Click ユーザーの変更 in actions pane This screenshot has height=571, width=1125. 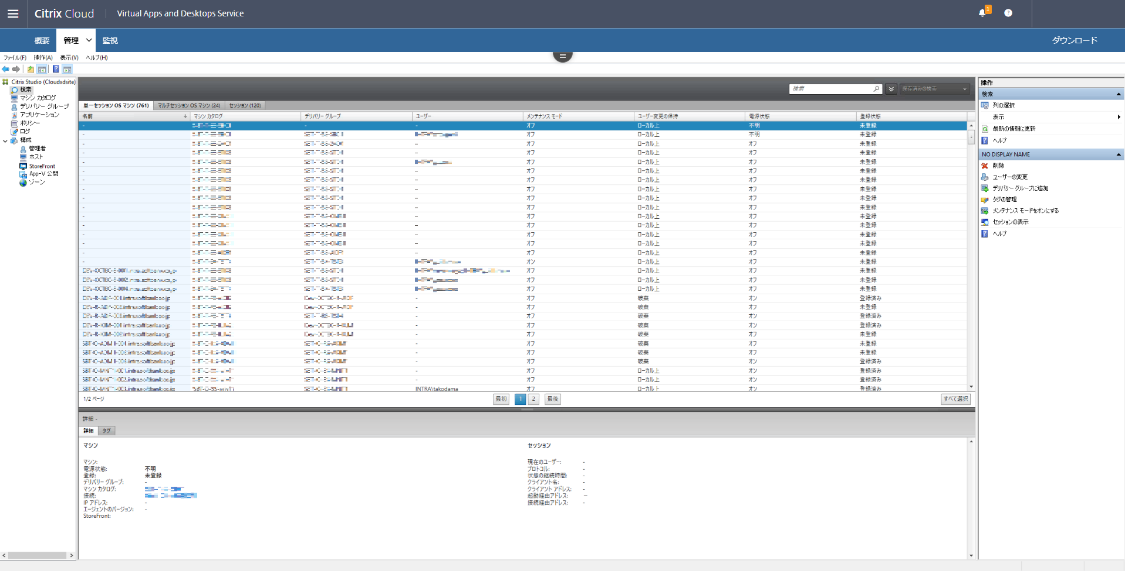coord(1010,176)
